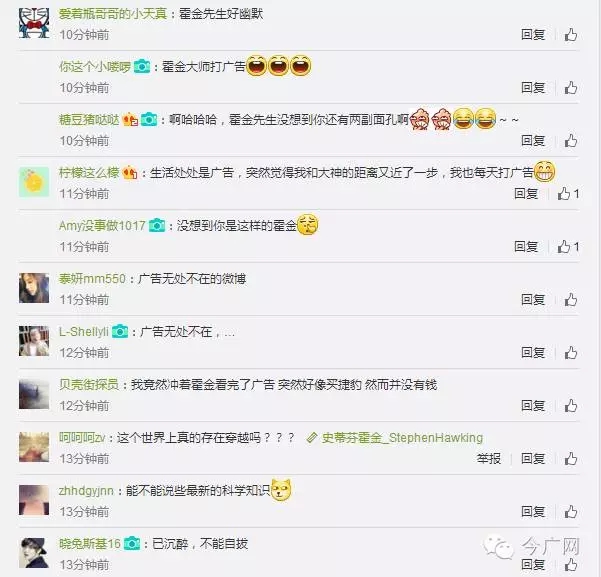This screenshot has height=577, width=601.
Task: Reply to L-Shellyli's comment
Action: tap(533, 353)
